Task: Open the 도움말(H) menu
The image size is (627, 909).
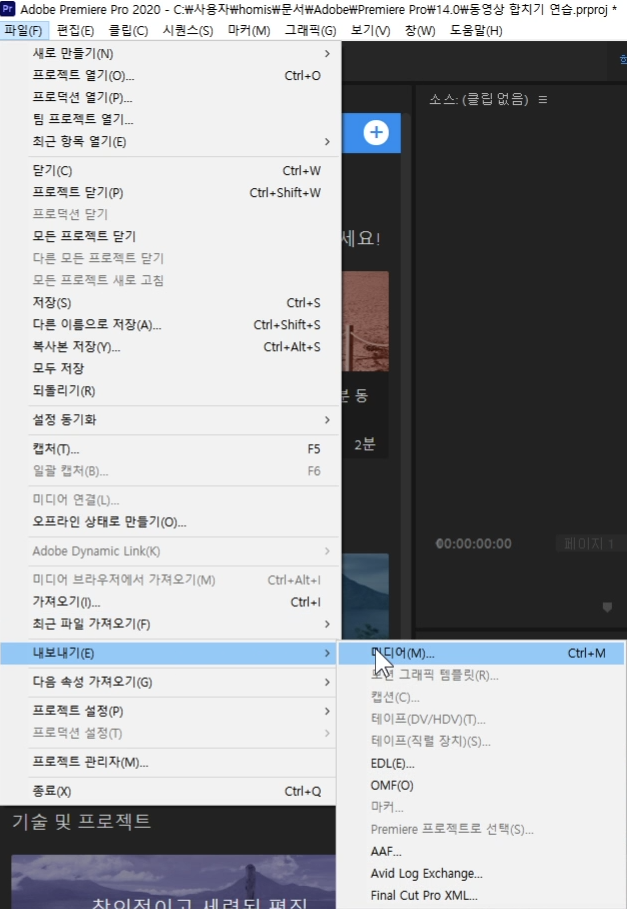Action: pyautogui.click(x=476, y=31)
